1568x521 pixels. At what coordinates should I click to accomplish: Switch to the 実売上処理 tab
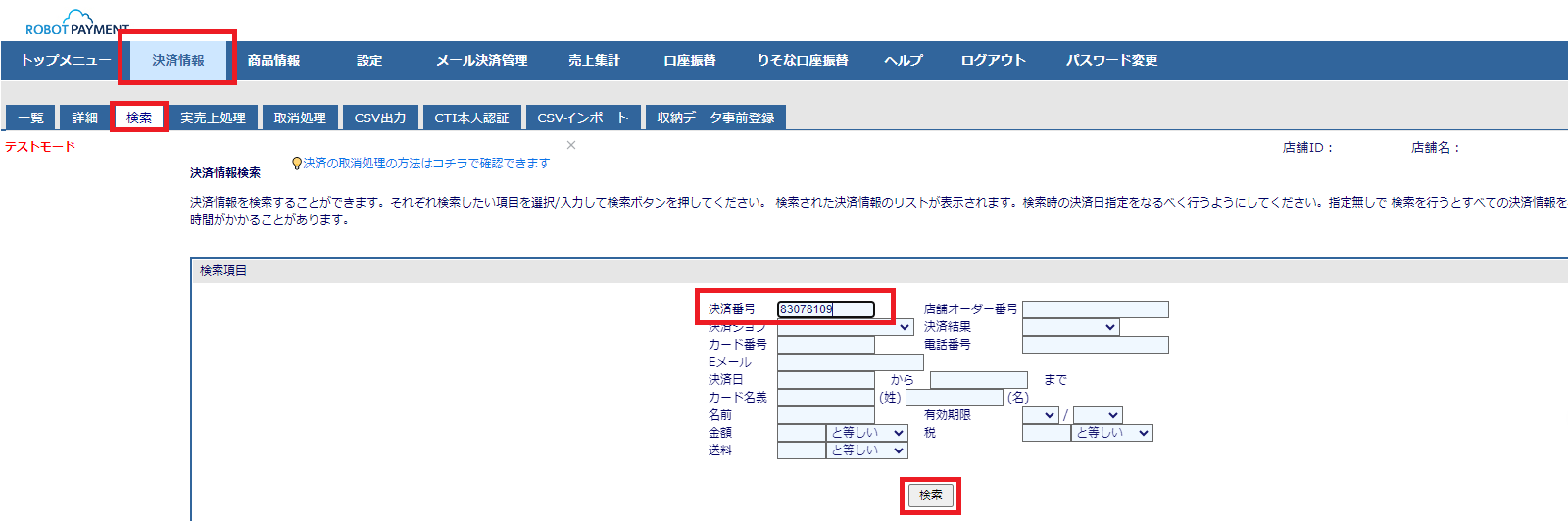pyautogui.click(x=213, y=118)
